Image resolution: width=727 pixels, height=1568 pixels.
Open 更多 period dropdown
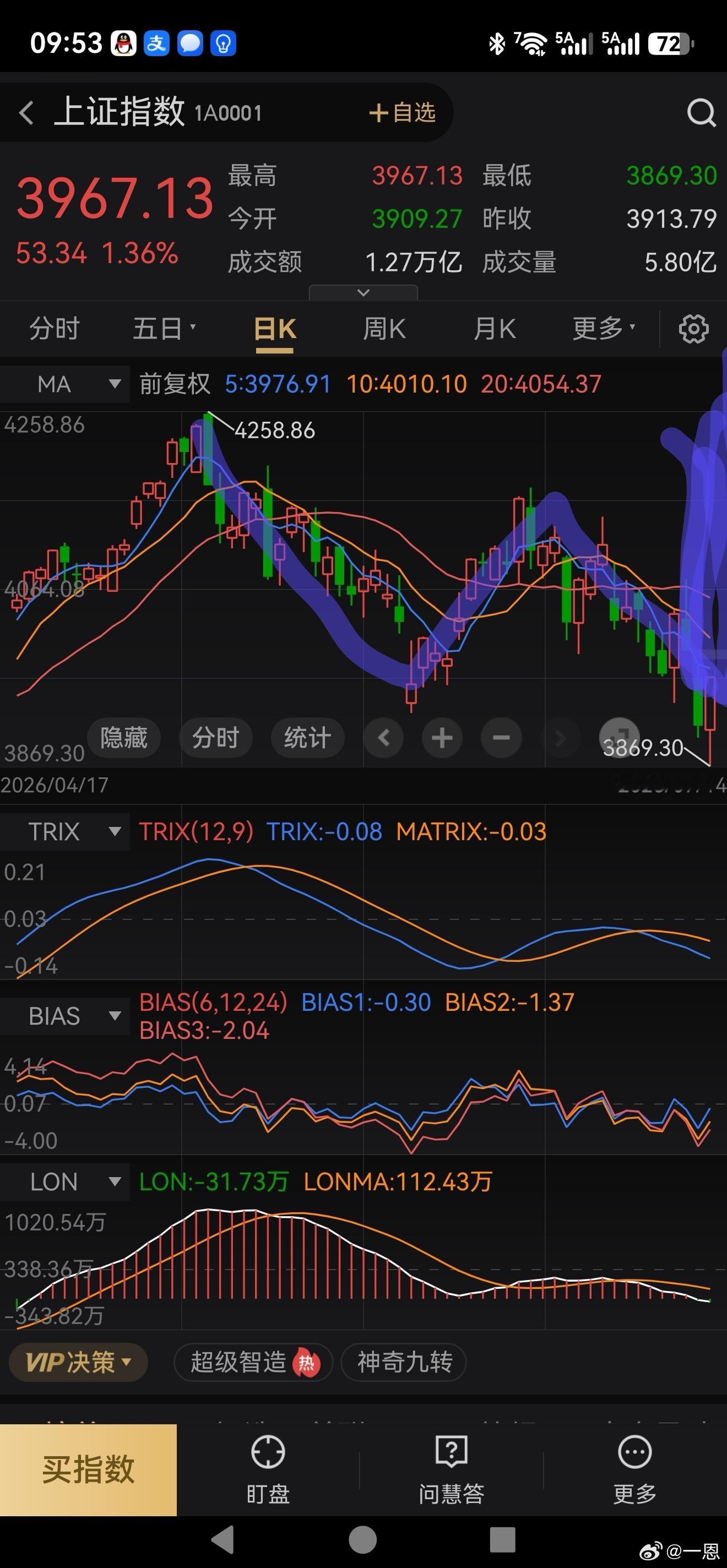click(x=604, y=329)
